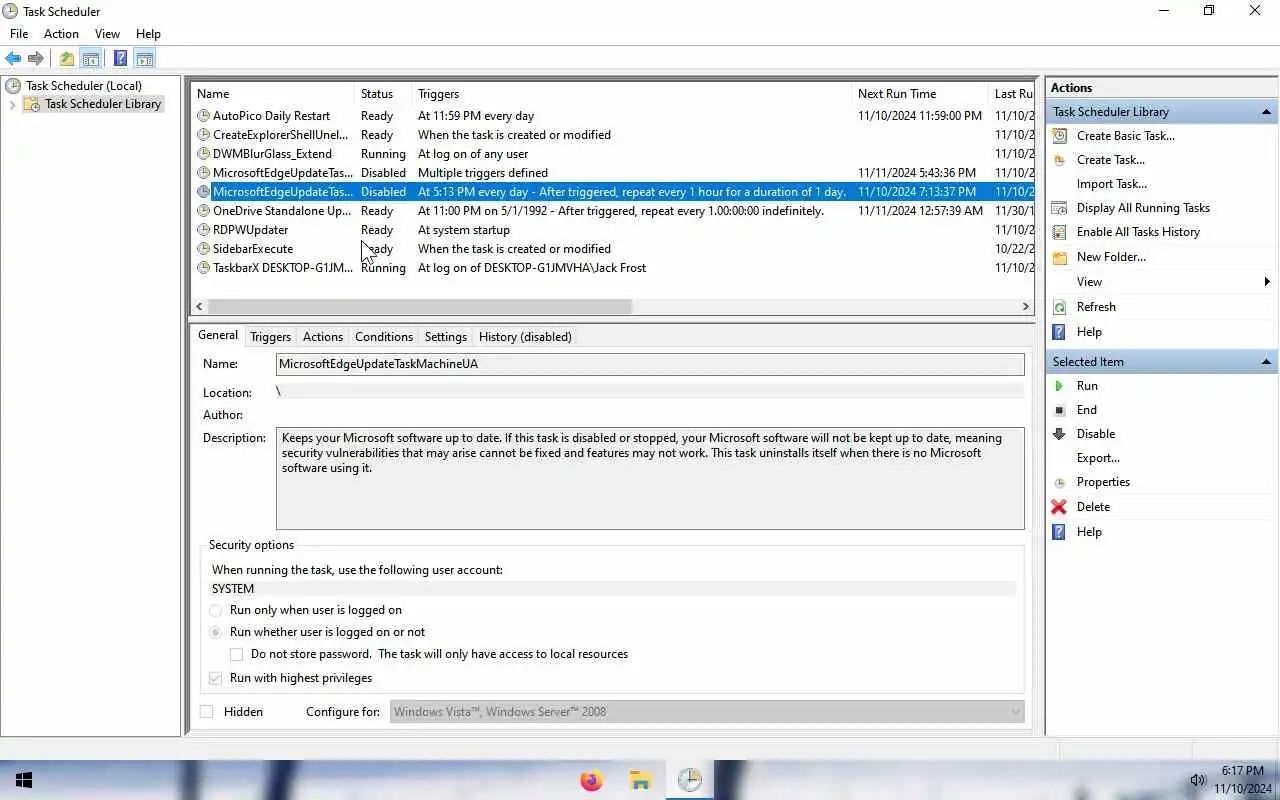Collapse the Task Scheduler Library actions section
This screenshot has height=800, width=1280.
pyautogui.click(x=1266, y=112)
